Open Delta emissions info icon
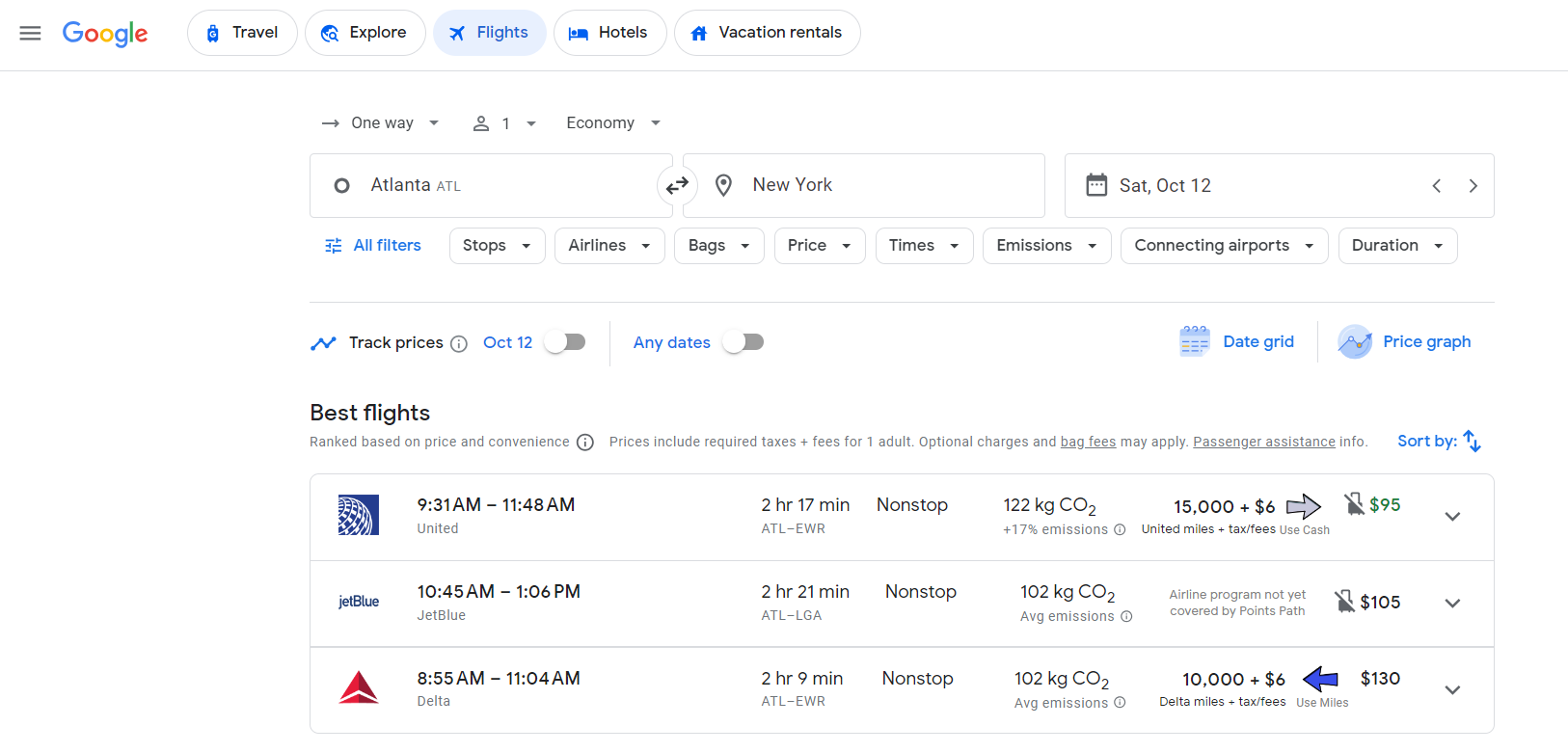 (1120, 703)
